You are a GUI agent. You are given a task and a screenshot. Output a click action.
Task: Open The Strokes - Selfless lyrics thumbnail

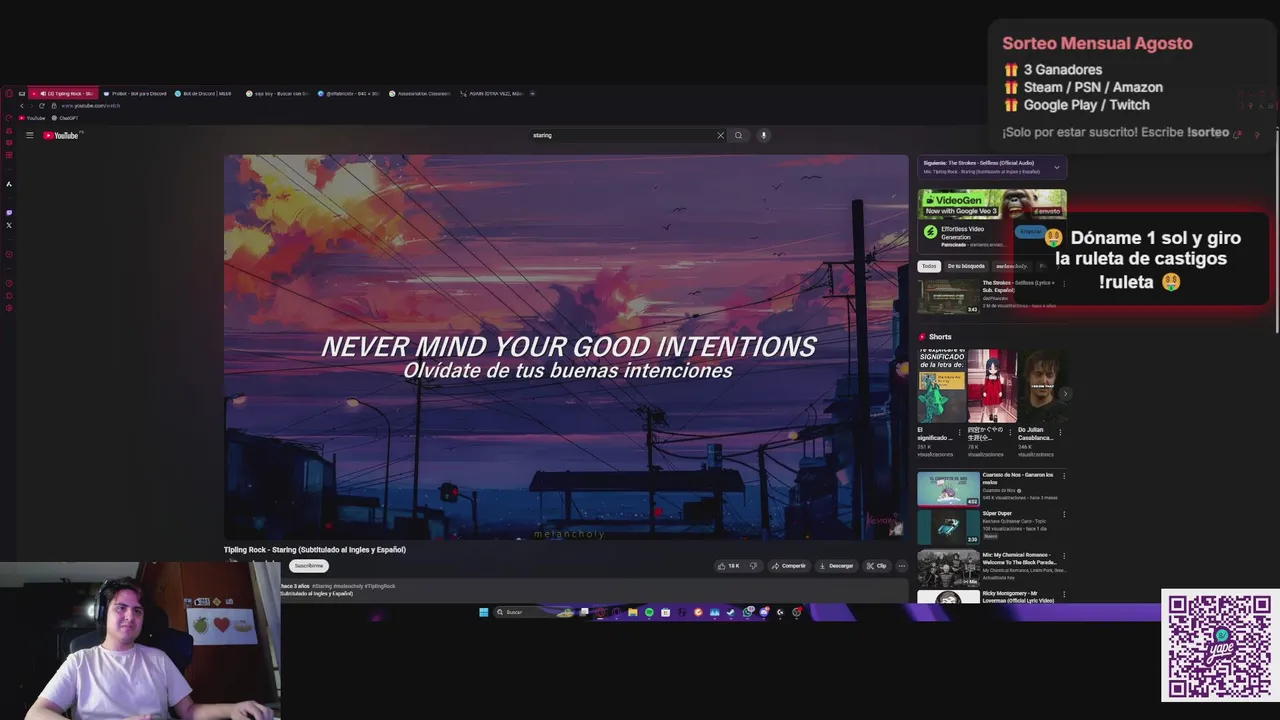tap(949, 296)
